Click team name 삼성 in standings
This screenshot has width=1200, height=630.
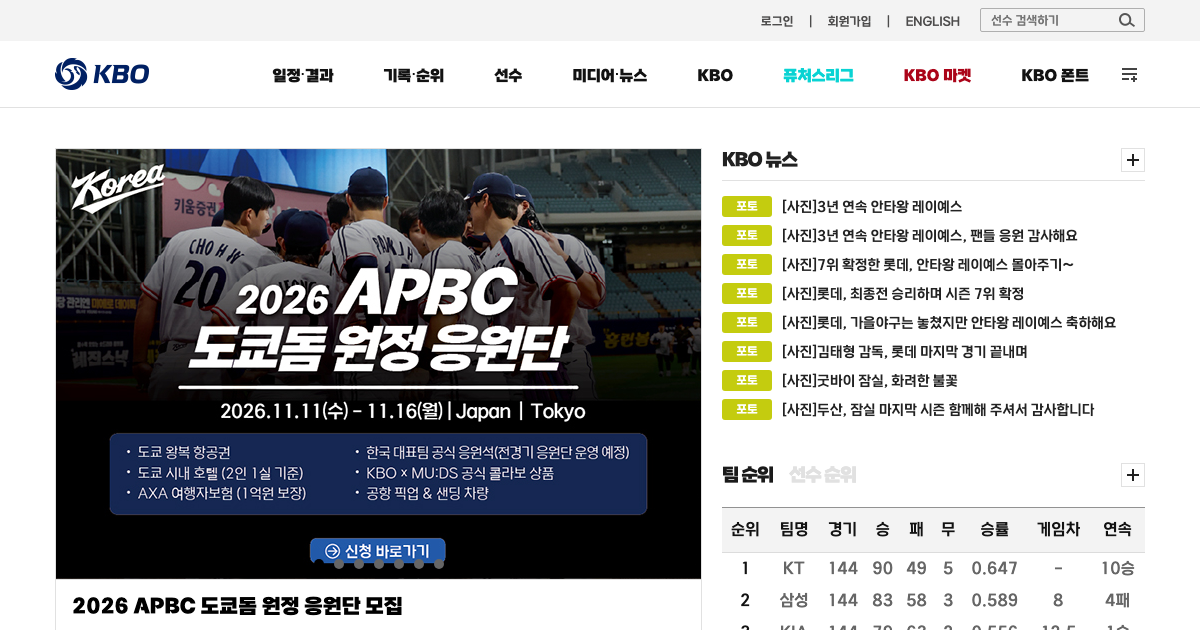pos(794,601)
